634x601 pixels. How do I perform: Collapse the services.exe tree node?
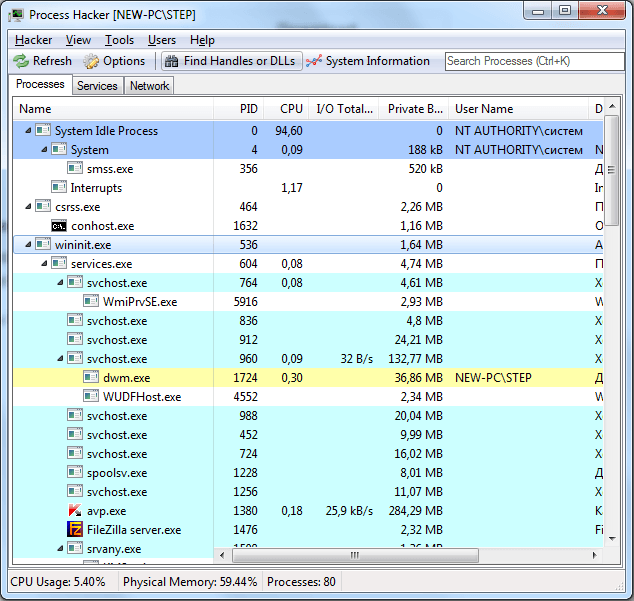point(44,264)
